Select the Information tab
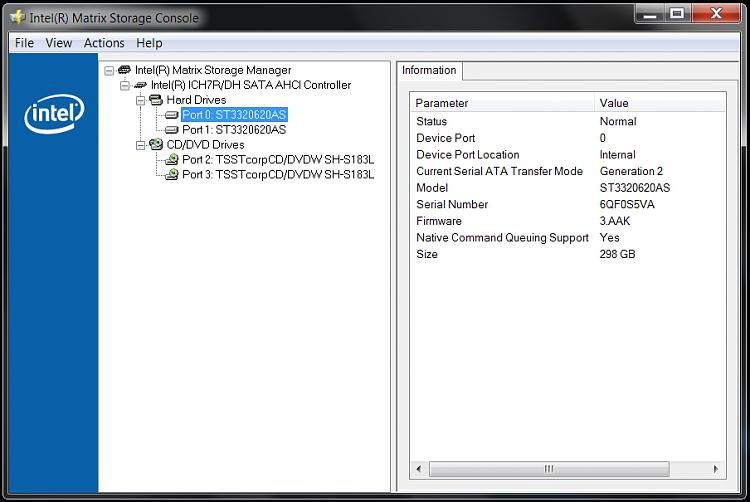 coord(429,70)
